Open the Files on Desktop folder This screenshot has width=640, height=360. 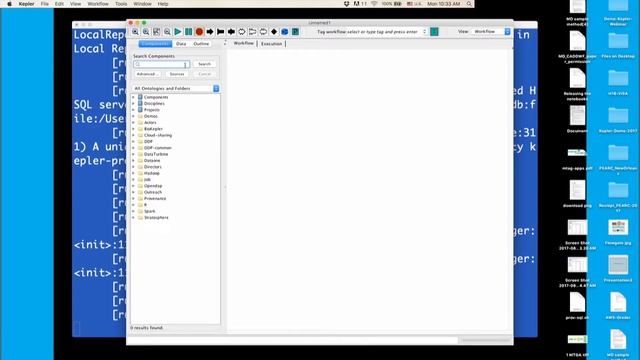618,45
